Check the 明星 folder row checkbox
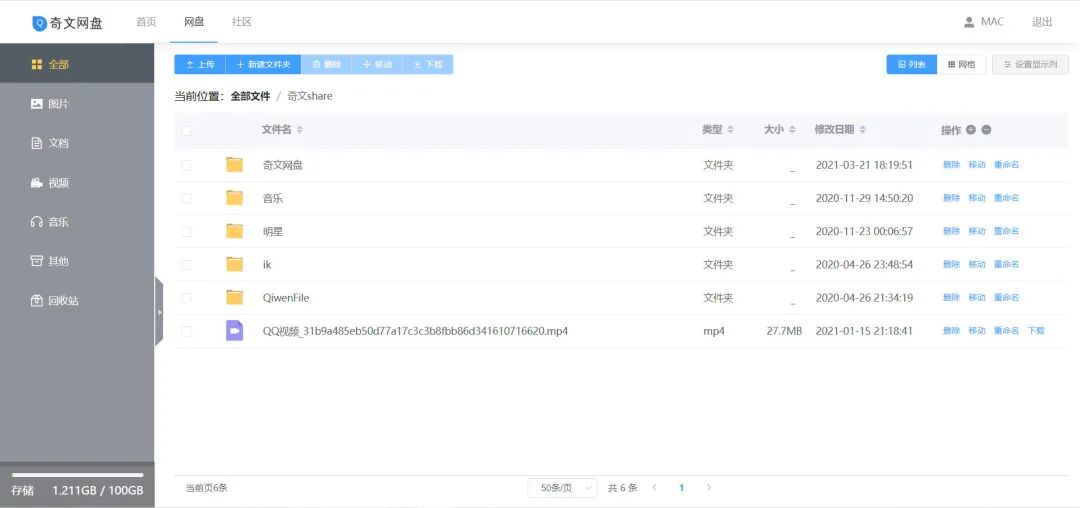Viewport: 1080px width, 508px height. pos(187,231)
